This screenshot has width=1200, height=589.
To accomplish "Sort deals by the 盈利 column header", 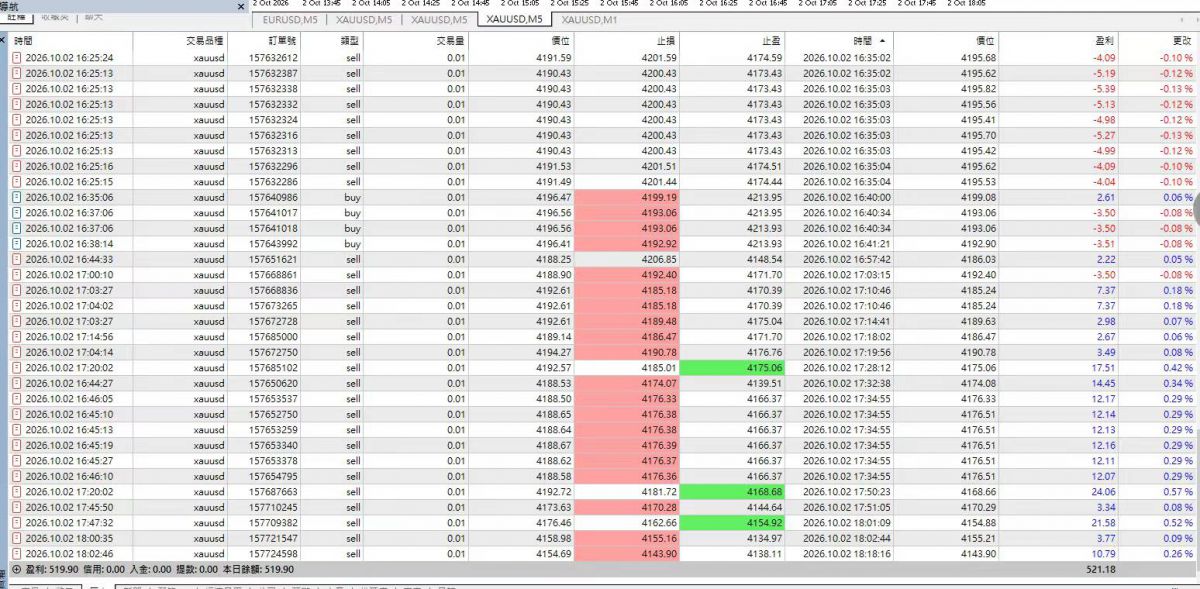I will [x=1059, y=41].
